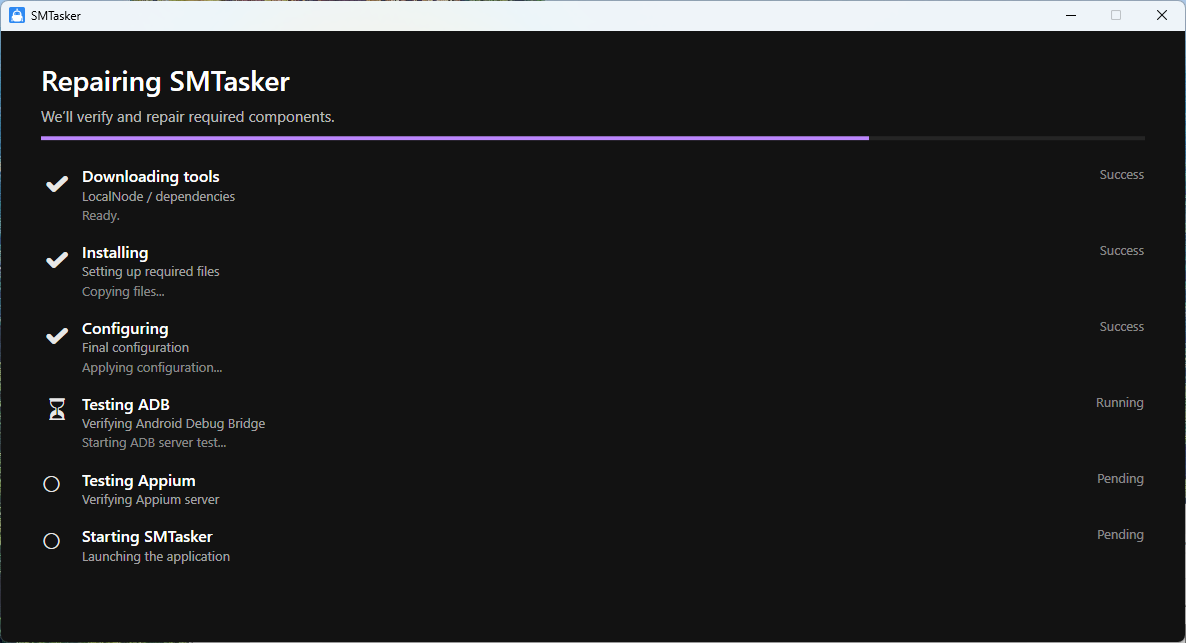The width and height of the screenshot is (1186, 643).
Task: Click the 'Verifying Android Debug Bridge' description
Action: pyautogui.click(x=173, y=424)
